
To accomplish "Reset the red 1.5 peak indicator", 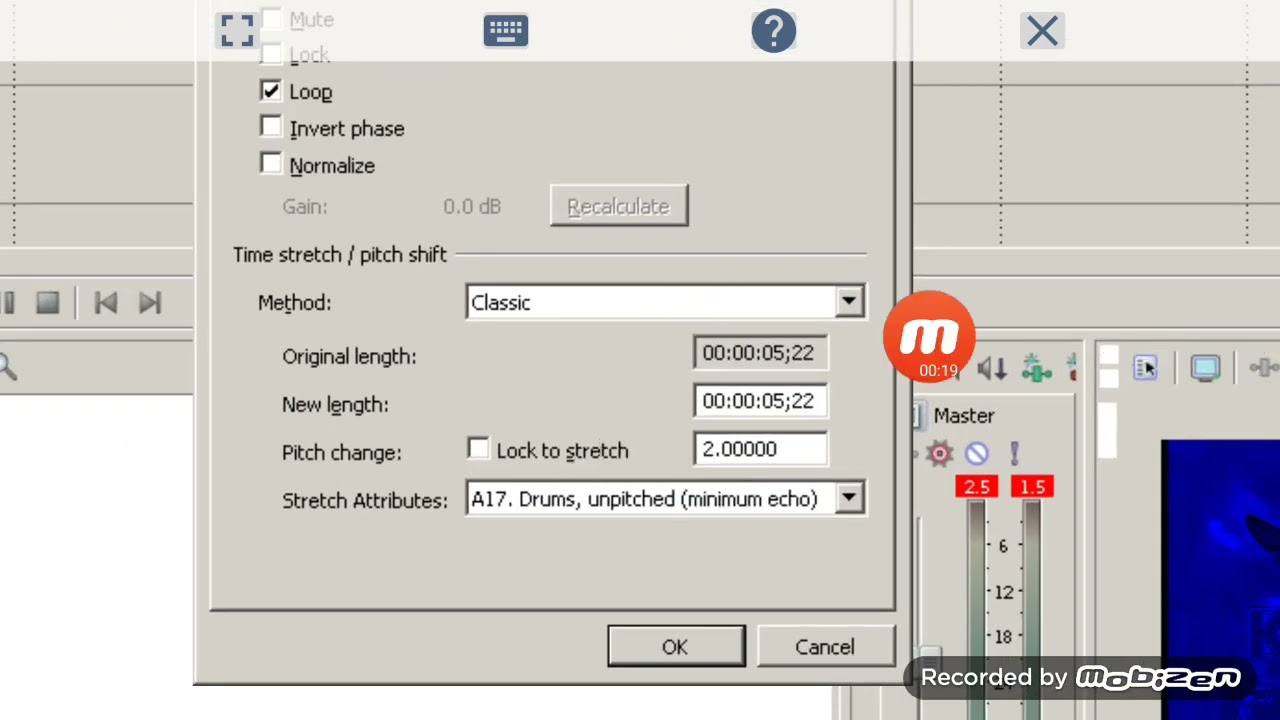I will [1032, 487].
